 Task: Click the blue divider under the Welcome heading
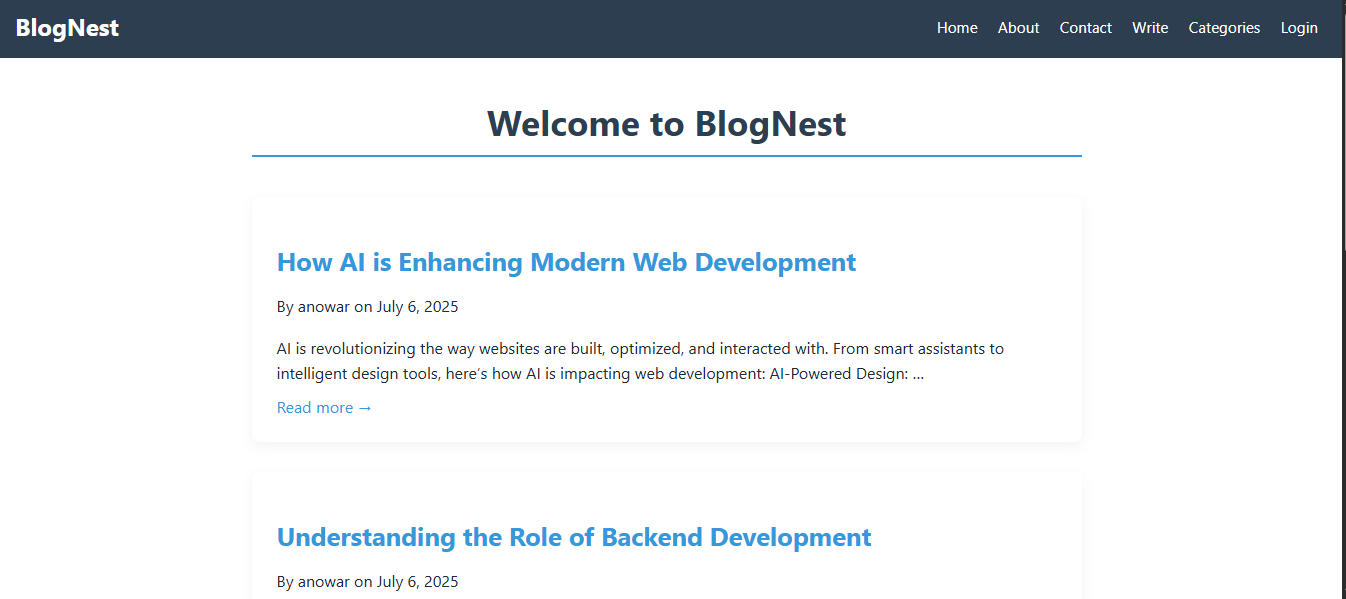(x=666, y=156)
